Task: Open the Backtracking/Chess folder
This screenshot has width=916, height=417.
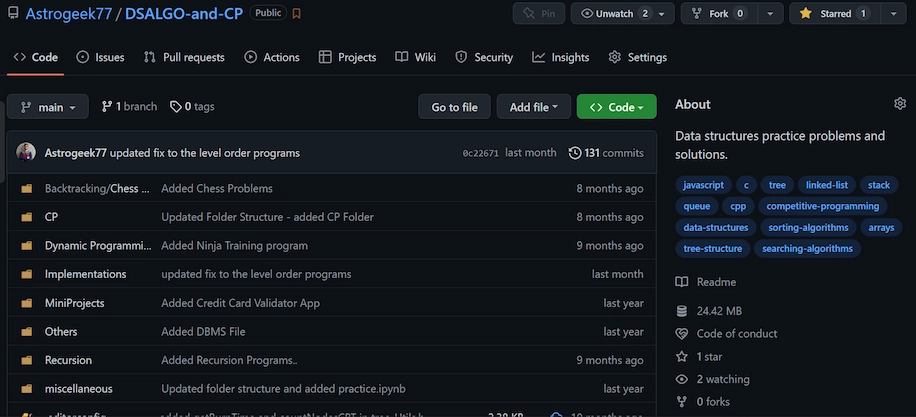Action: click(x=96, y=188)
